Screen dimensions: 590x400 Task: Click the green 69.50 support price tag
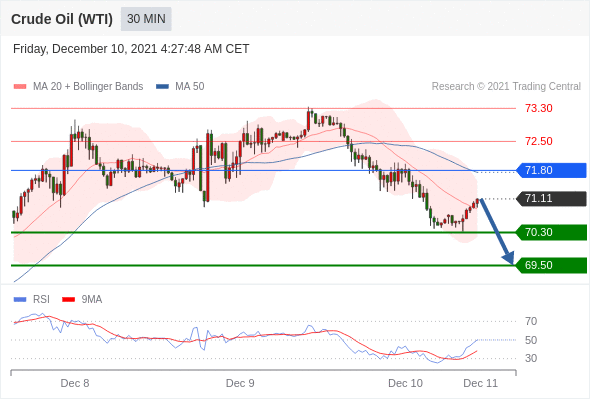551,265
